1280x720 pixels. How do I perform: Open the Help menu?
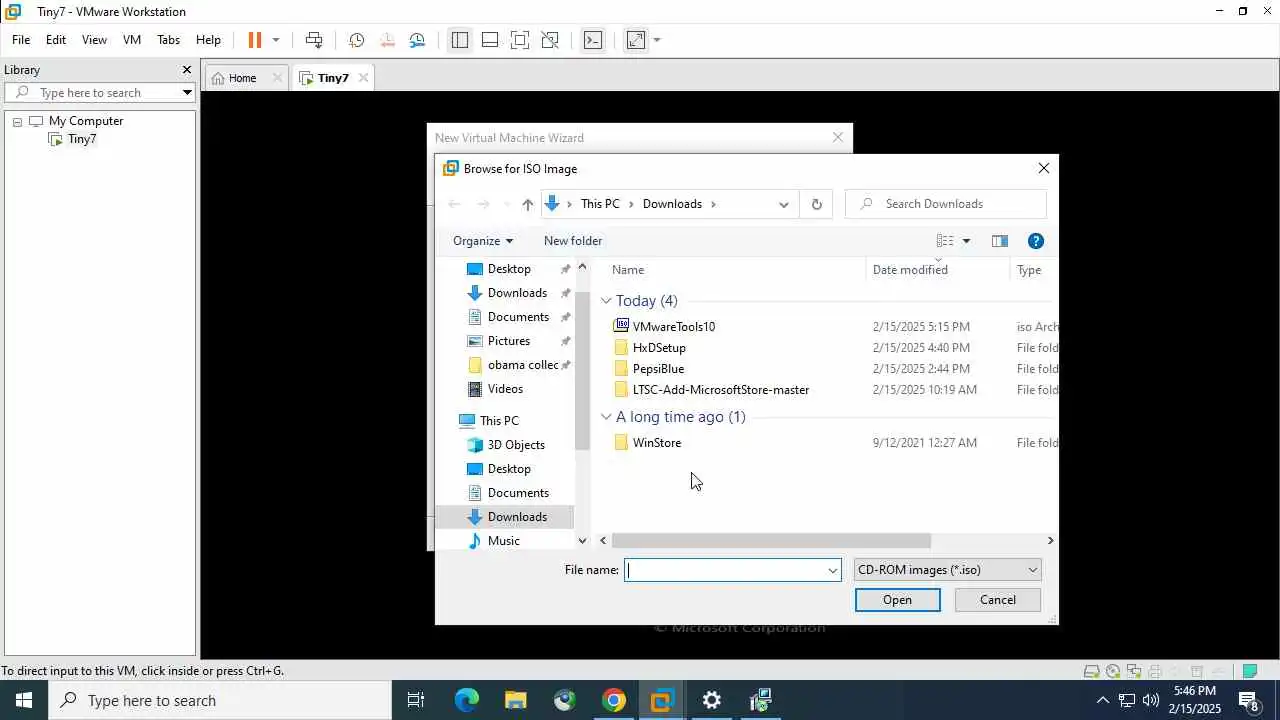click(208, 40)
